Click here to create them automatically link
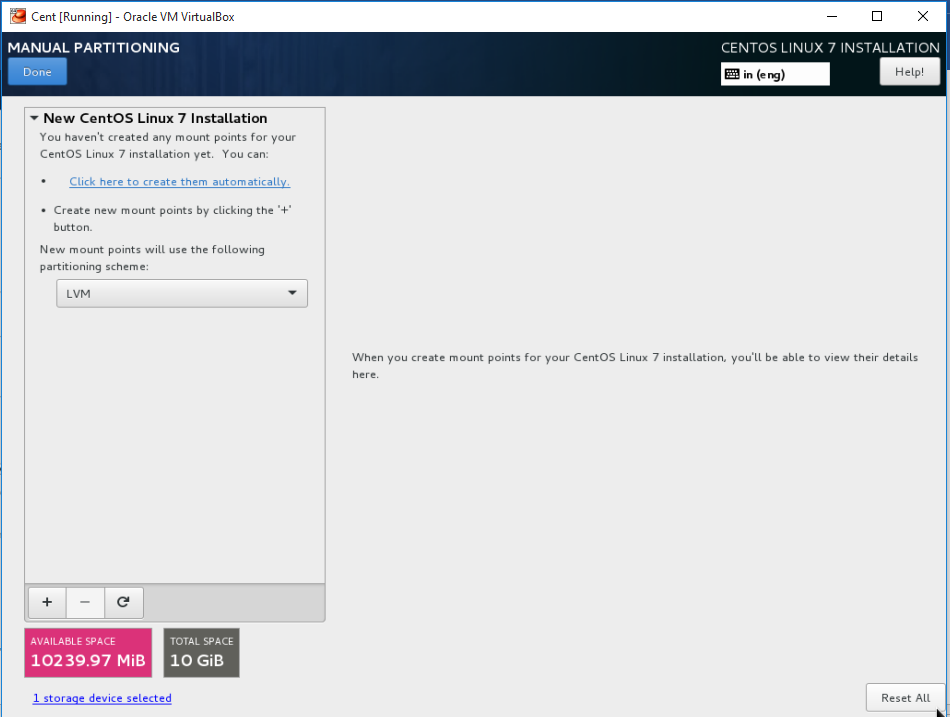 179,182
